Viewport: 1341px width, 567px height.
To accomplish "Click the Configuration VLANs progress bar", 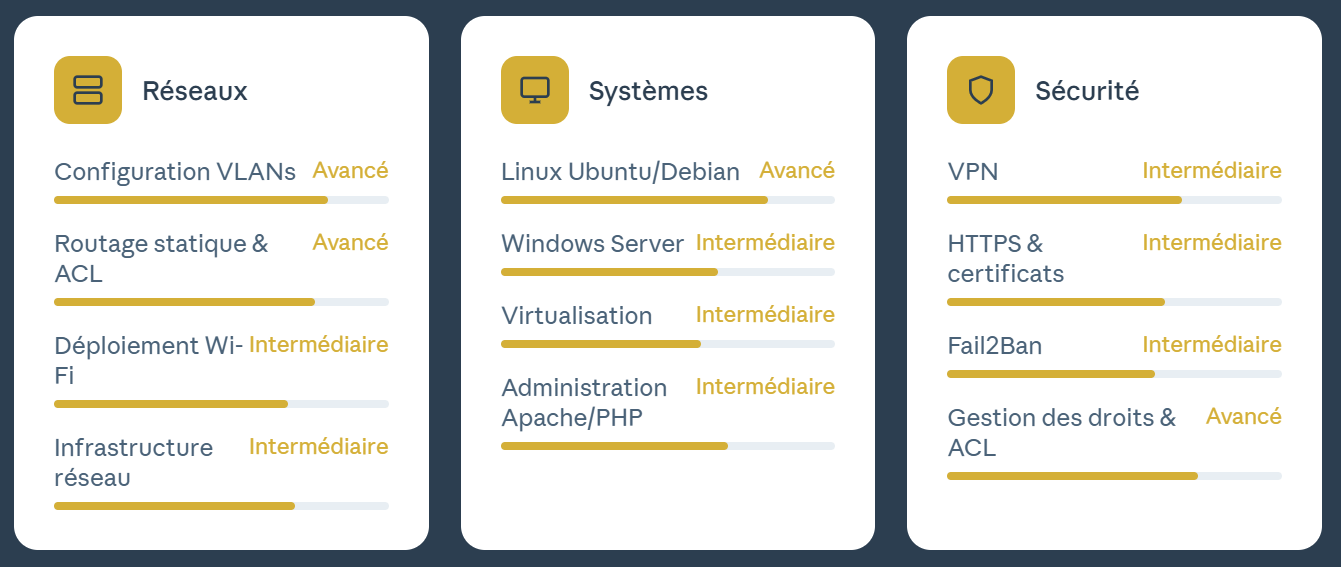I will 221,200.
